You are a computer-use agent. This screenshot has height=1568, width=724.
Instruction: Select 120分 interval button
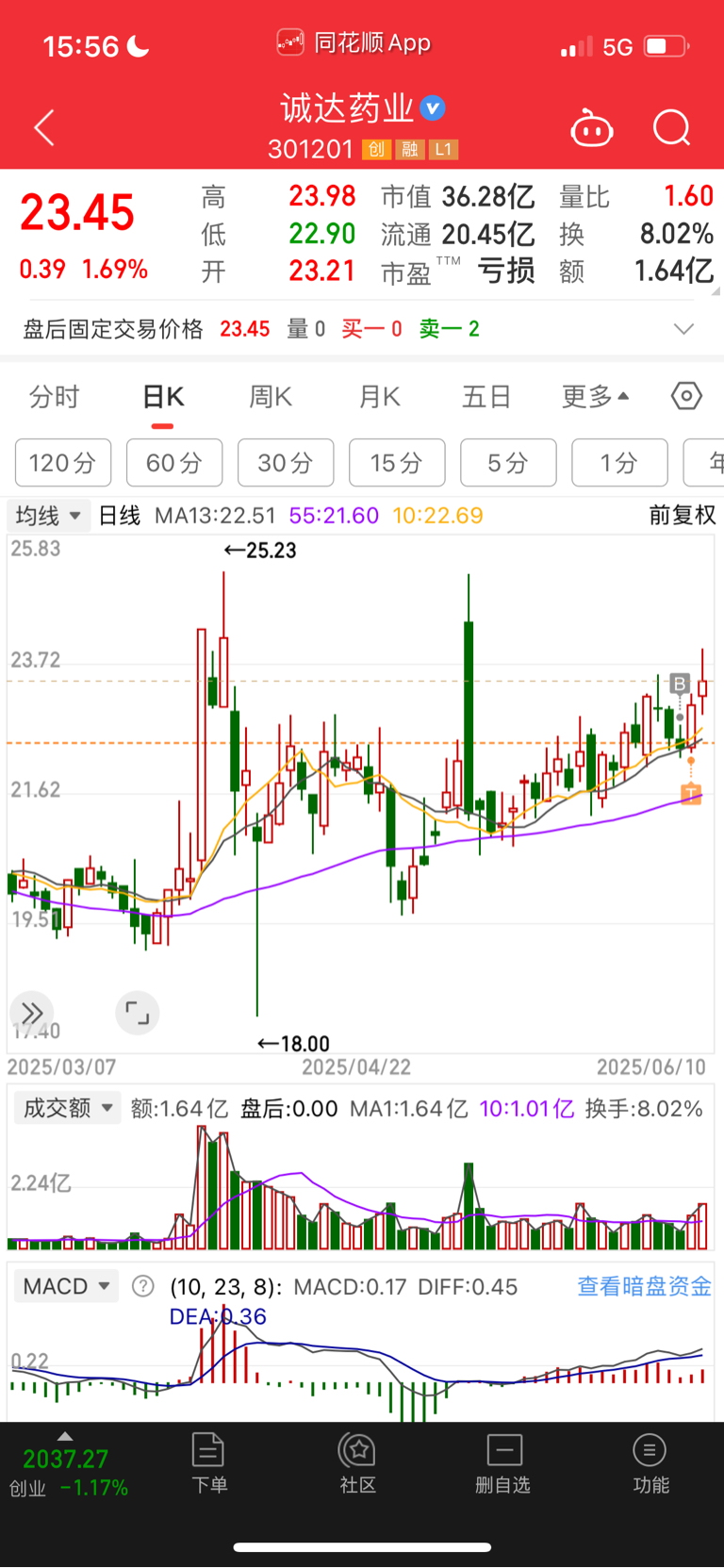click(x=63, y=463)
